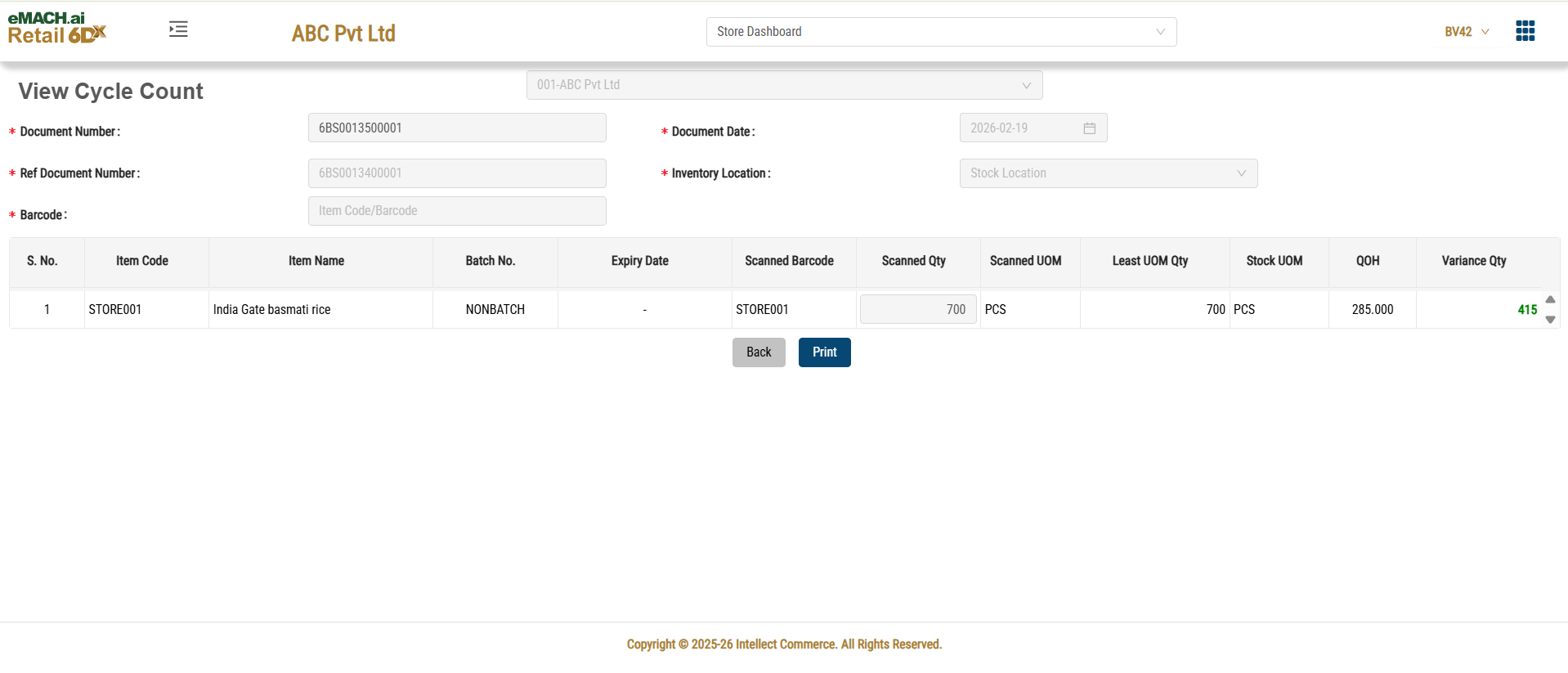Open the 001-ABC Pvt Ltd store dropdown
The image size is (1568, 673).
coord(784,85)
